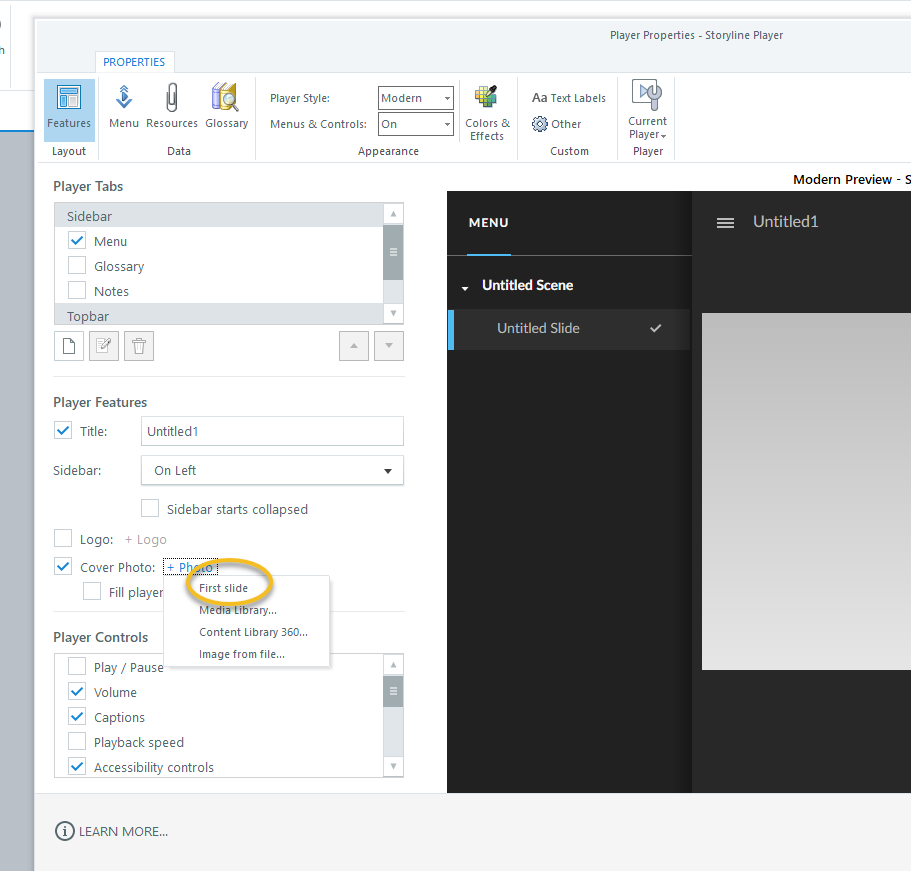Choose First slide from photo menu
This screenshot has width=911, height=871.
[223, 588]
